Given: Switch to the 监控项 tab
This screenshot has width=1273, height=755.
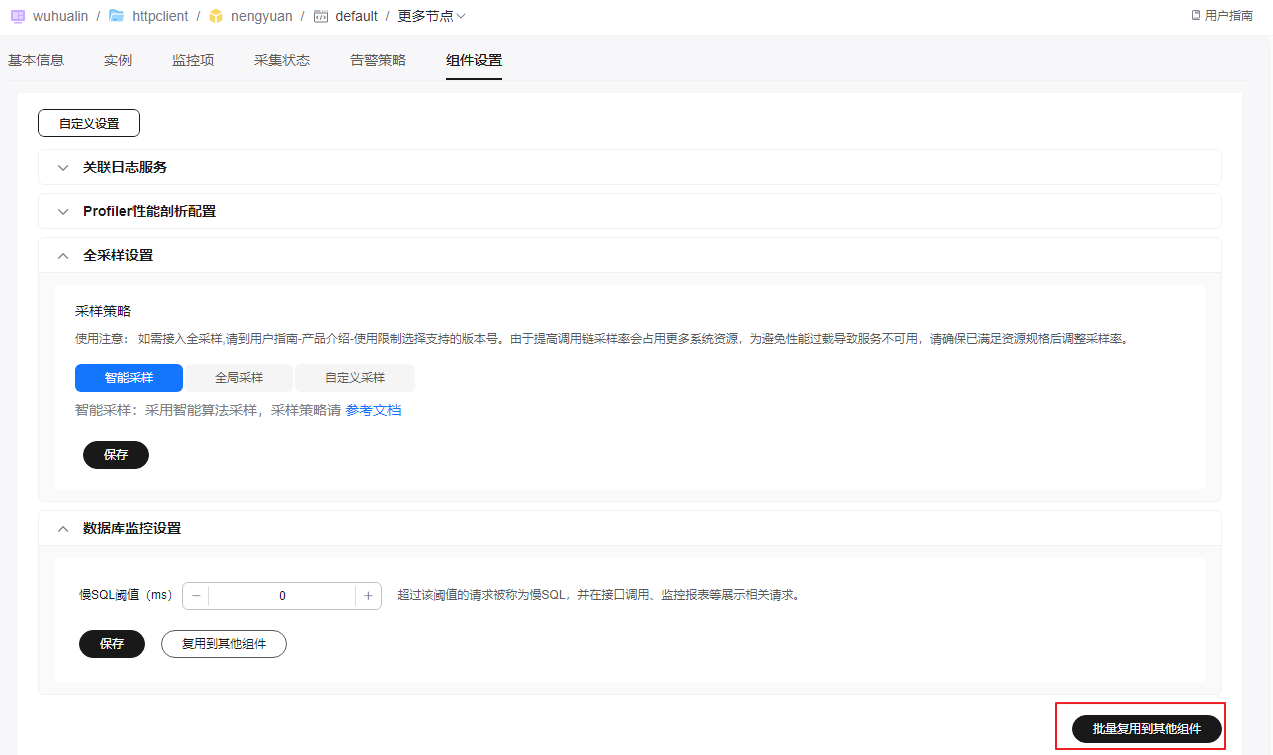Looking at the screenshot, I should [x=193, y=60].
